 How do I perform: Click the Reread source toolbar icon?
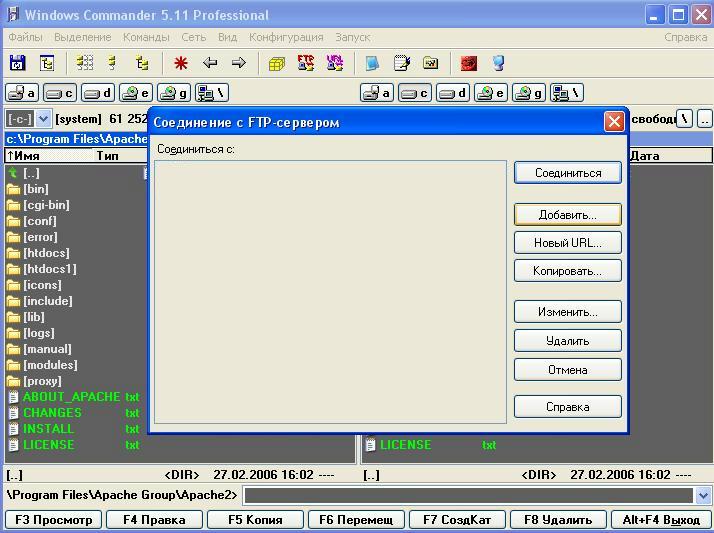coord(18,63)
